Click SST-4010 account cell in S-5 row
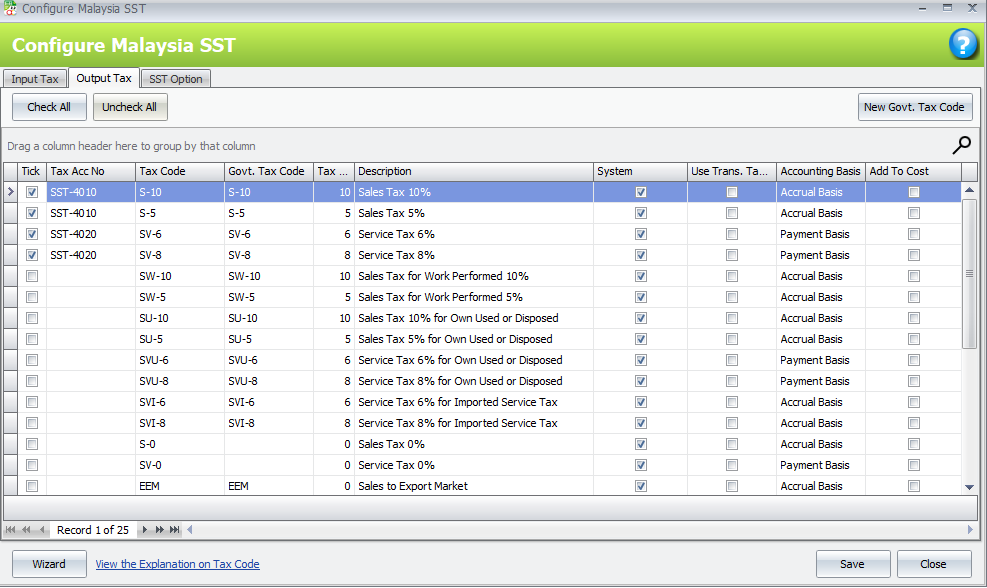Viewport: 987px width, 588px height. (x=91, y=213)
